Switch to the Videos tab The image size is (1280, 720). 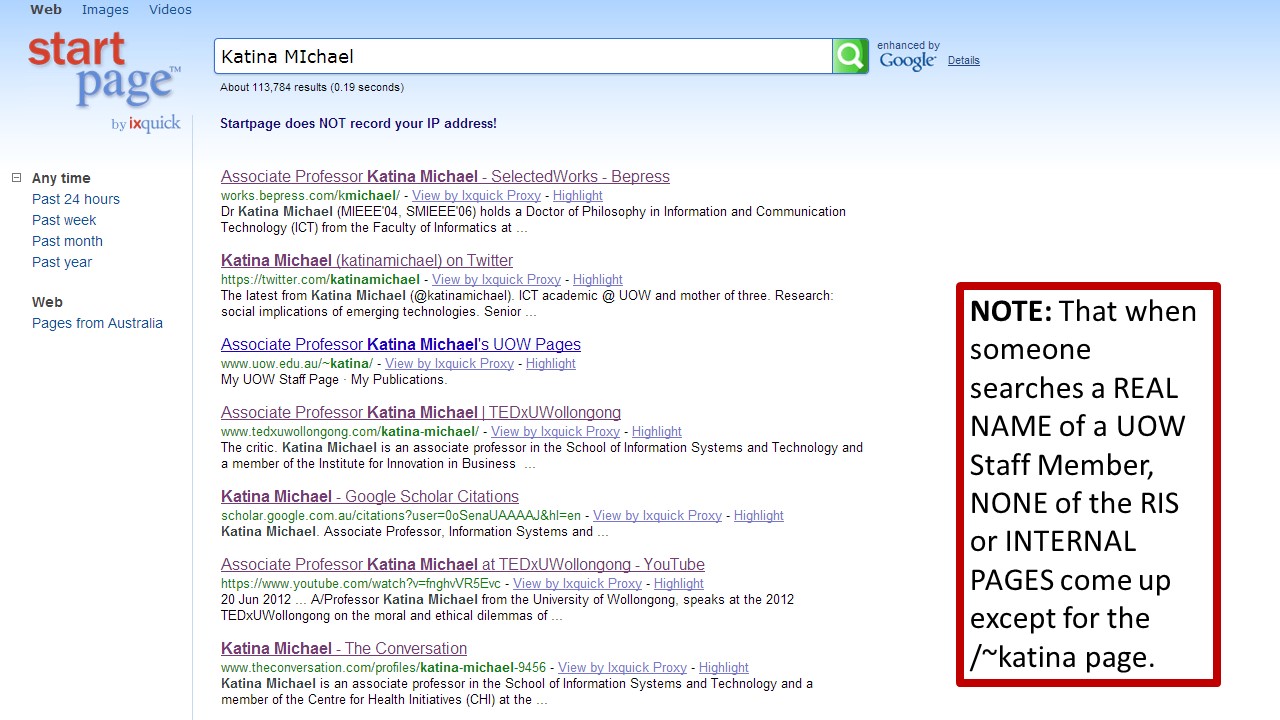pyautogui.click(x=170, y=9)
